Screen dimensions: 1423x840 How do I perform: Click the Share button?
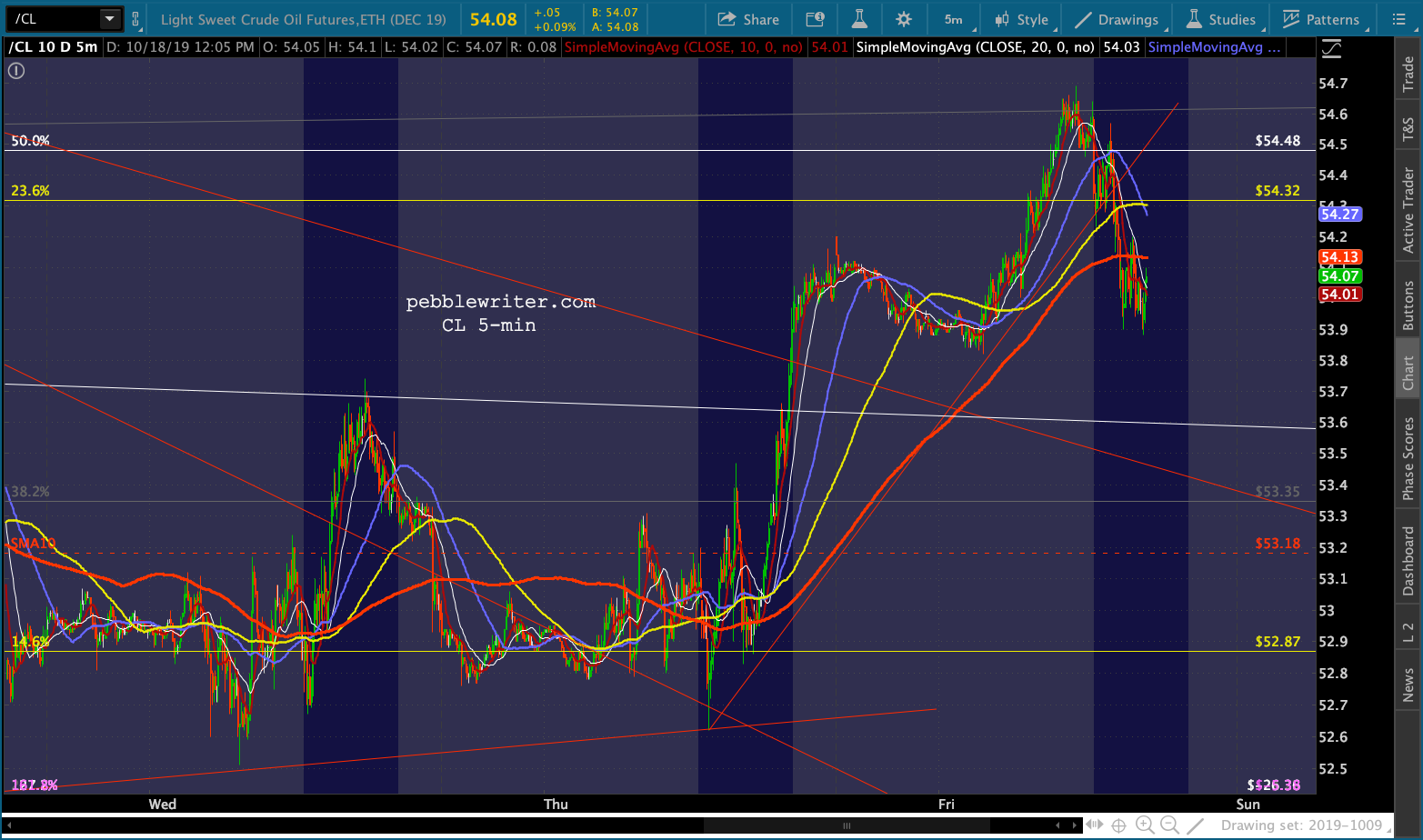click(748, 19)
